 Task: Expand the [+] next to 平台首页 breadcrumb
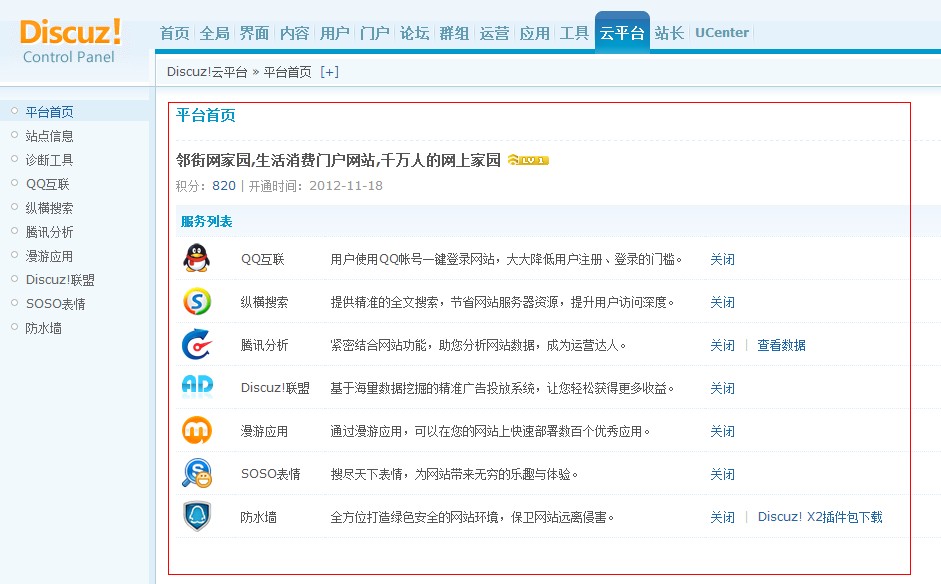point(329,72)
